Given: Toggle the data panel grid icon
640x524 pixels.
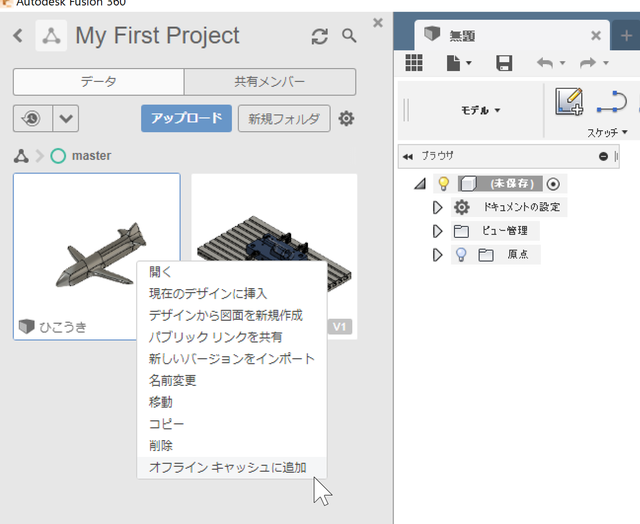Looking at the screenshot, I should (414, 63).
